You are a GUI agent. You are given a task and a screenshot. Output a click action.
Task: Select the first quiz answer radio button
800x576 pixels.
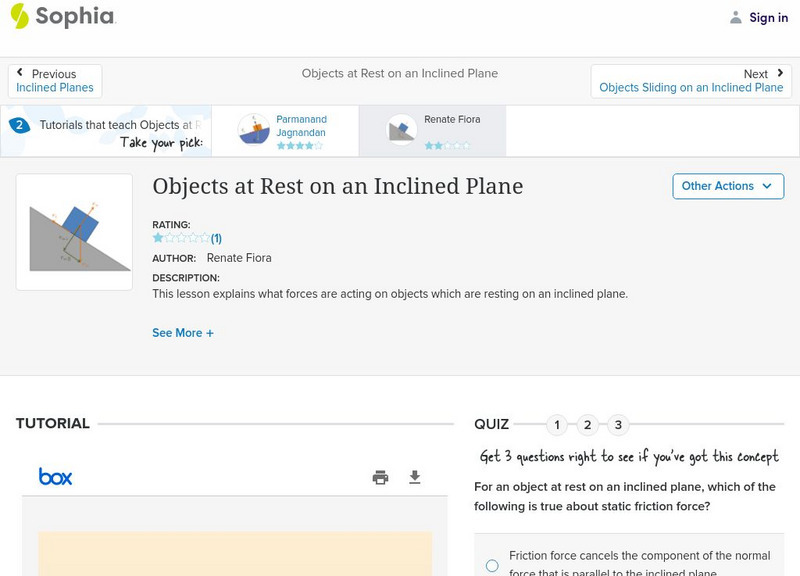coord(492,565)
